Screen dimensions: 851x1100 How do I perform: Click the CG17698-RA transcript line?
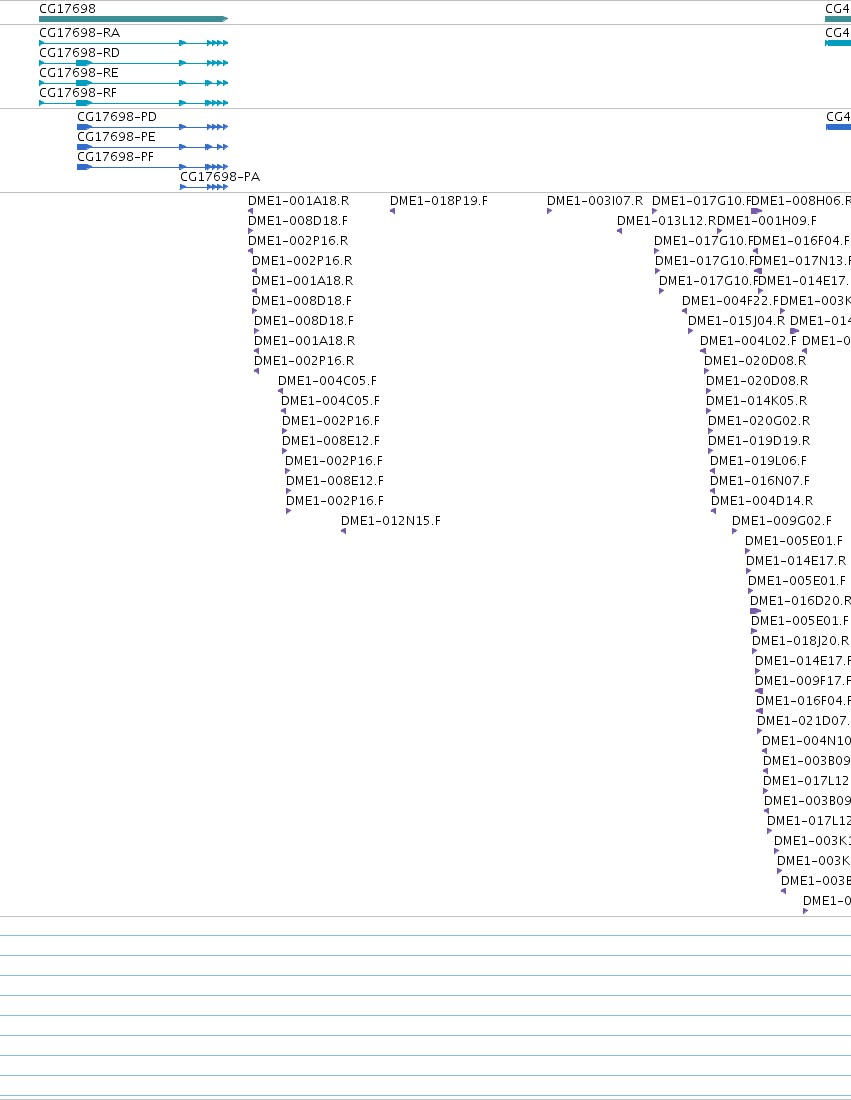133,43
